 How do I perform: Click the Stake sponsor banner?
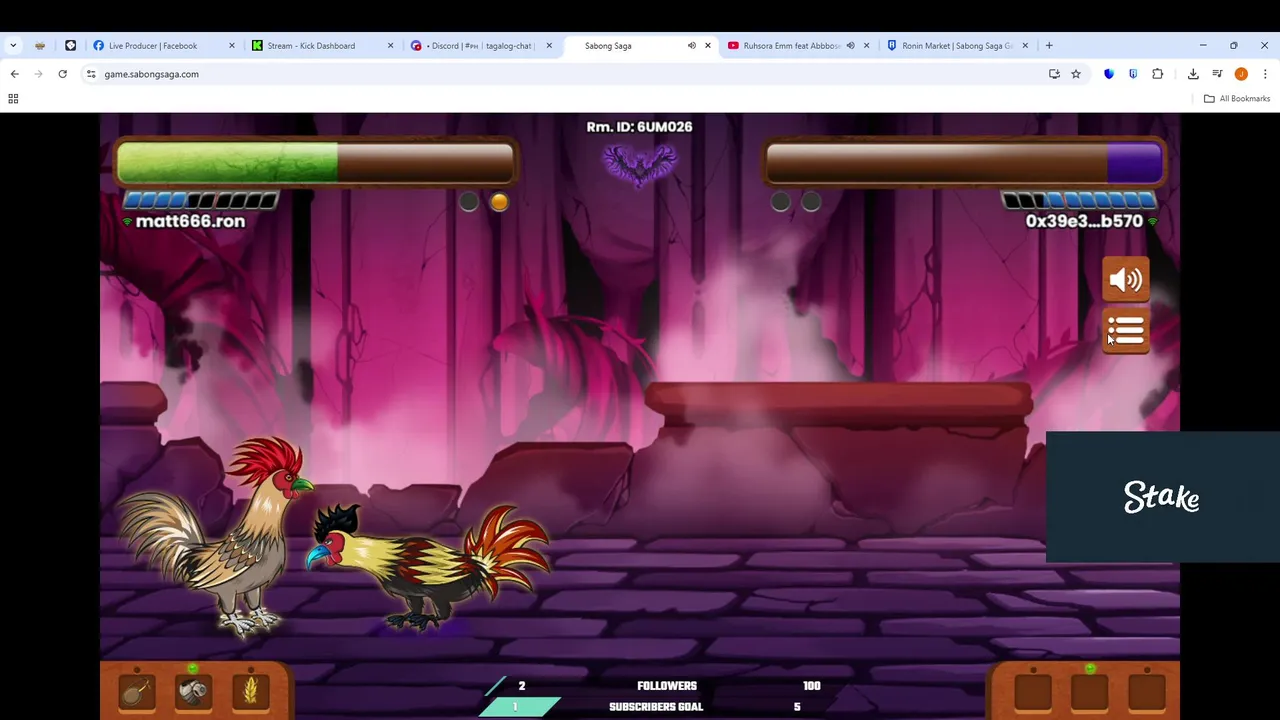coord(1162,497)
